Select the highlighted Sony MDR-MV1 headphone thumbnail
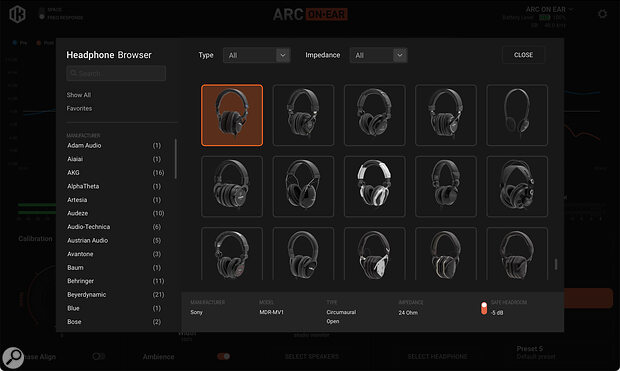The height and width of the screenshot is (371, 620). pyautogui.click(x=232, y=115)
